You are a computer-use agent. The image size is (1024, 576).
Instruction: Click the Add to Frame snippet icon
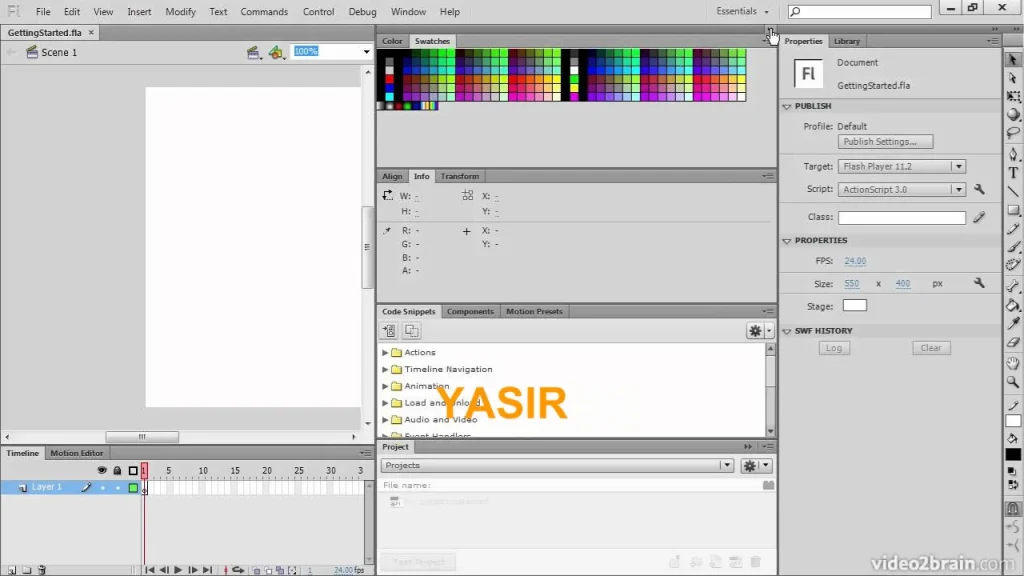(x=389, y=330)
